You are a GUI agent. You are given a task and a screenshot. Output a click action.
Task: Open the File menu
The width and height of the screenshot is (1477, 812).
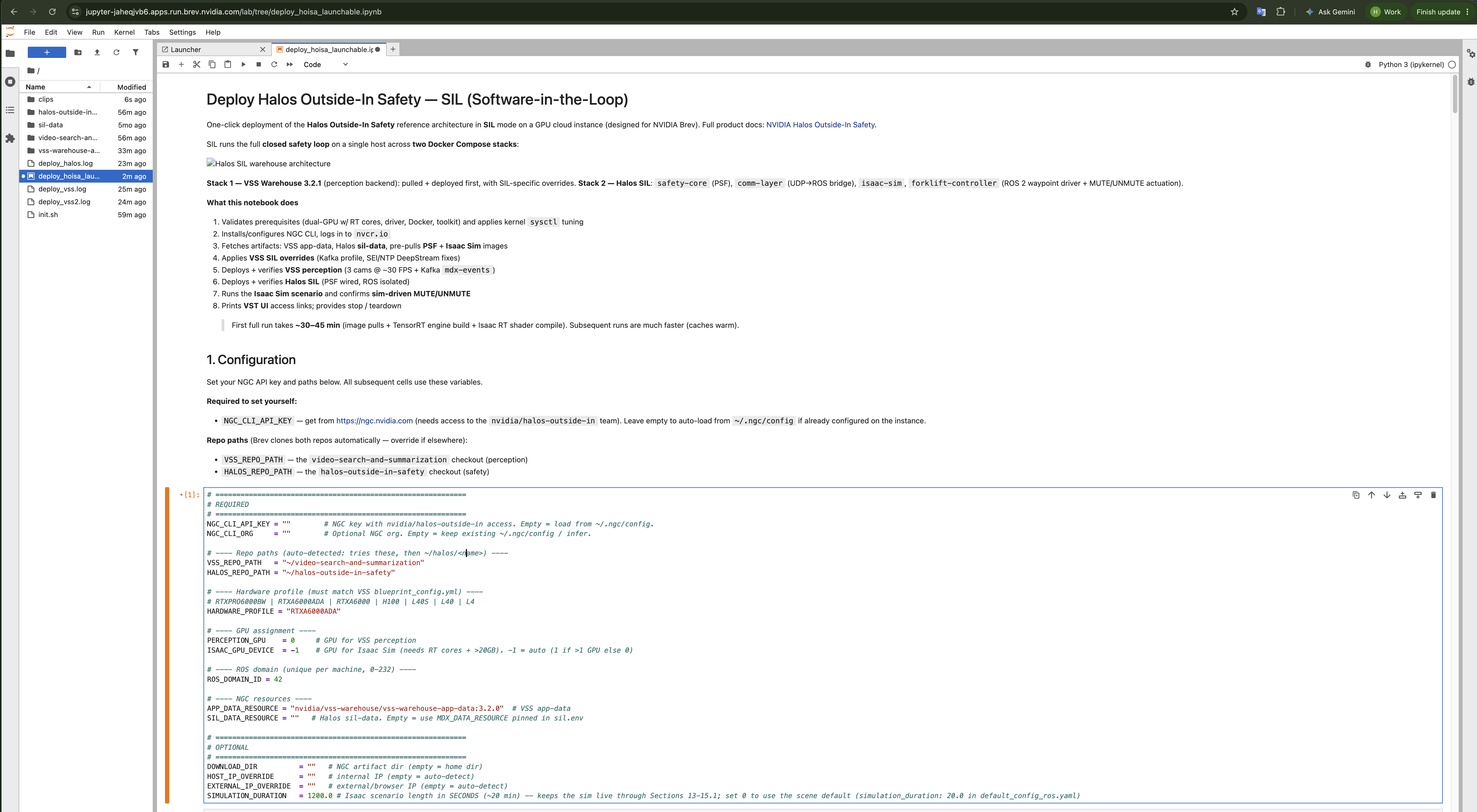(30, 33)
